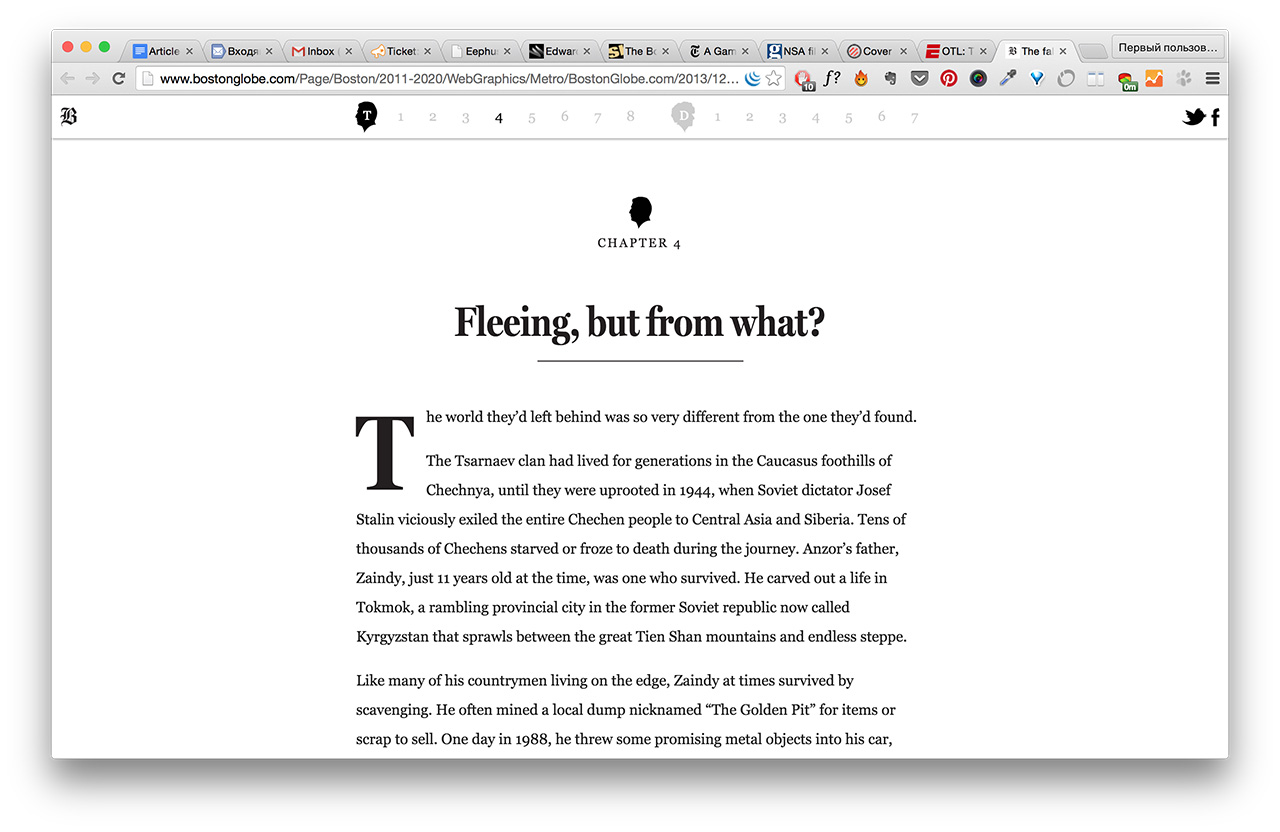Go to Tamerlan chapter 5

coord(532,118)
